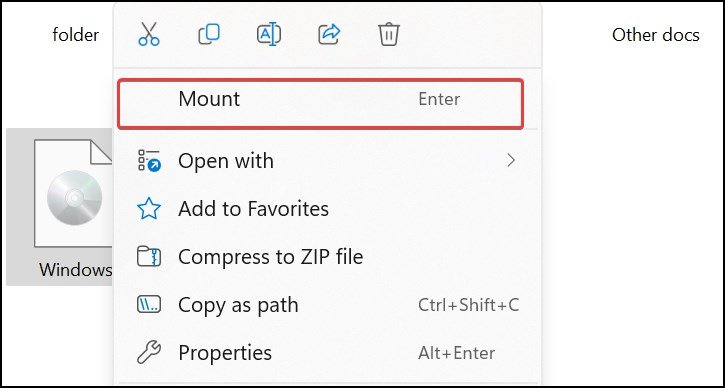Viewport: 725px width, 388px height.
Task: Choose Copy as path entry
Action: coord(326,305)
